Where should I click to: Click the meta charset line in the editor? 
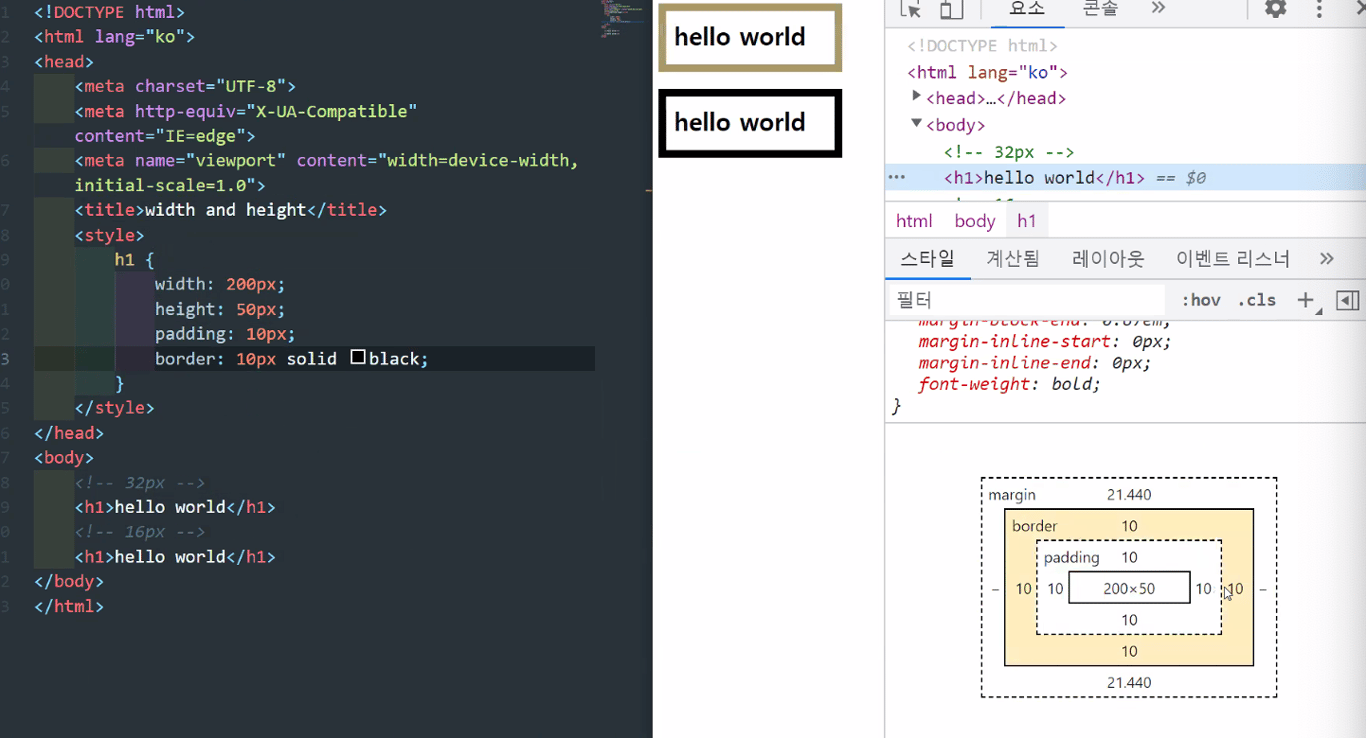185,86
